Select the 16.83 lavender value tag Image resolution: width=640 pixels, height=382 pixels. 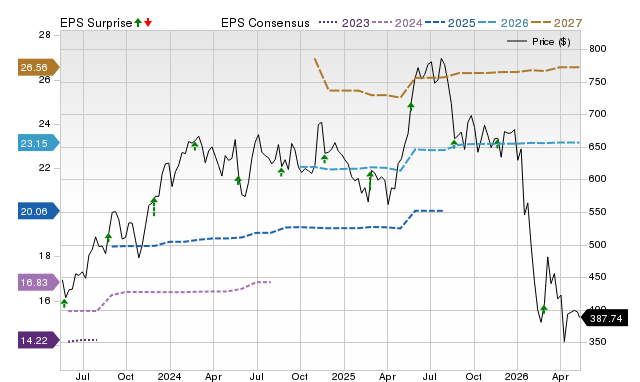[x=38, y=282]
